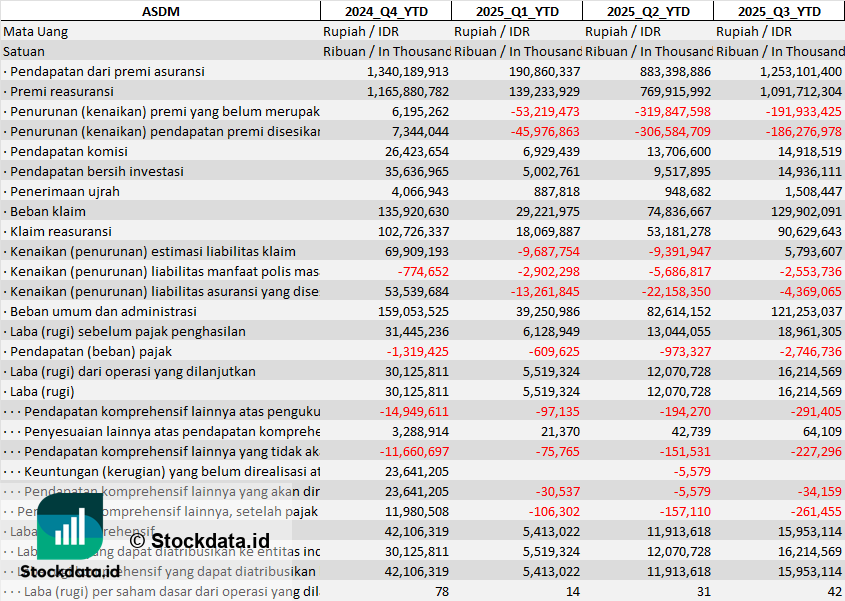Screen dimensions: 845x601
Task: Pick the 2025_Q3_YTD column header
Action: [x=779, y=11]
